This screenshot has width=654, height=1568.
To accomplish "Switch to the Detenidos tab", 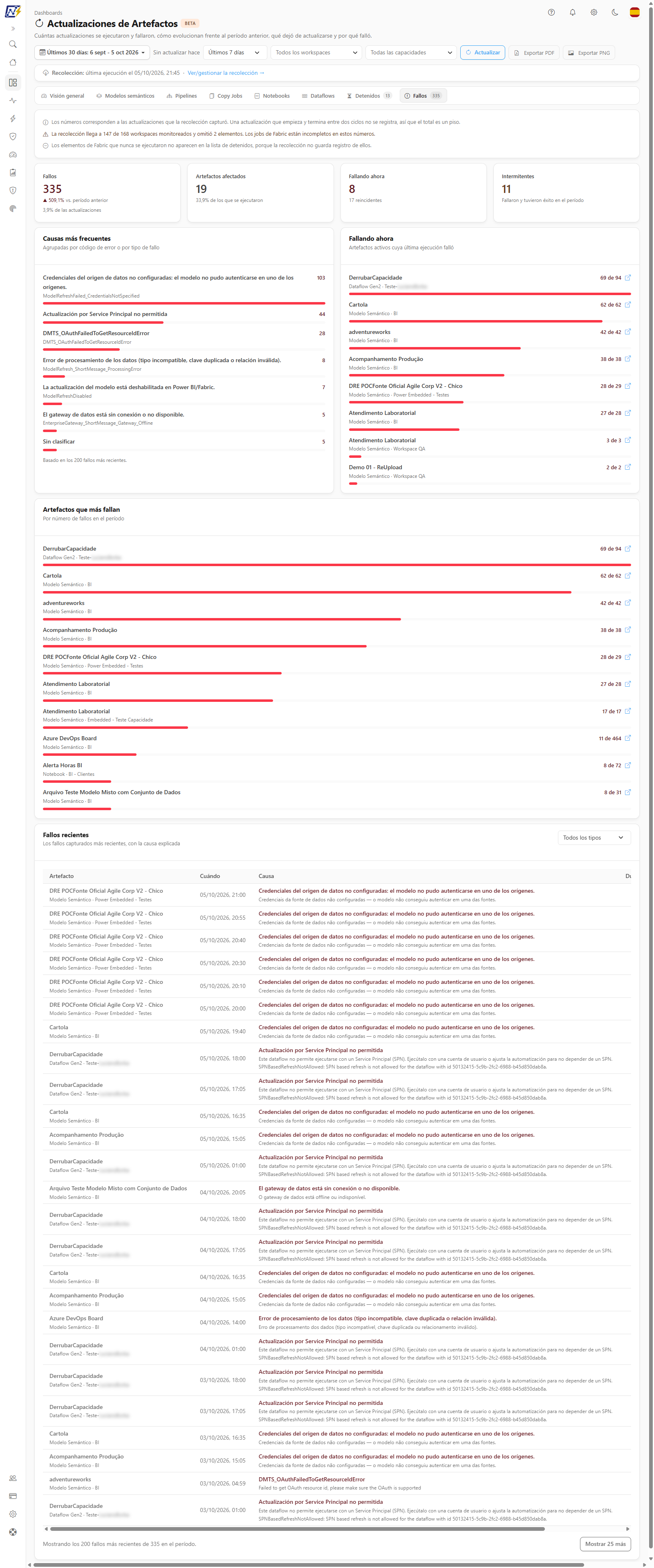I will [369, 96].
